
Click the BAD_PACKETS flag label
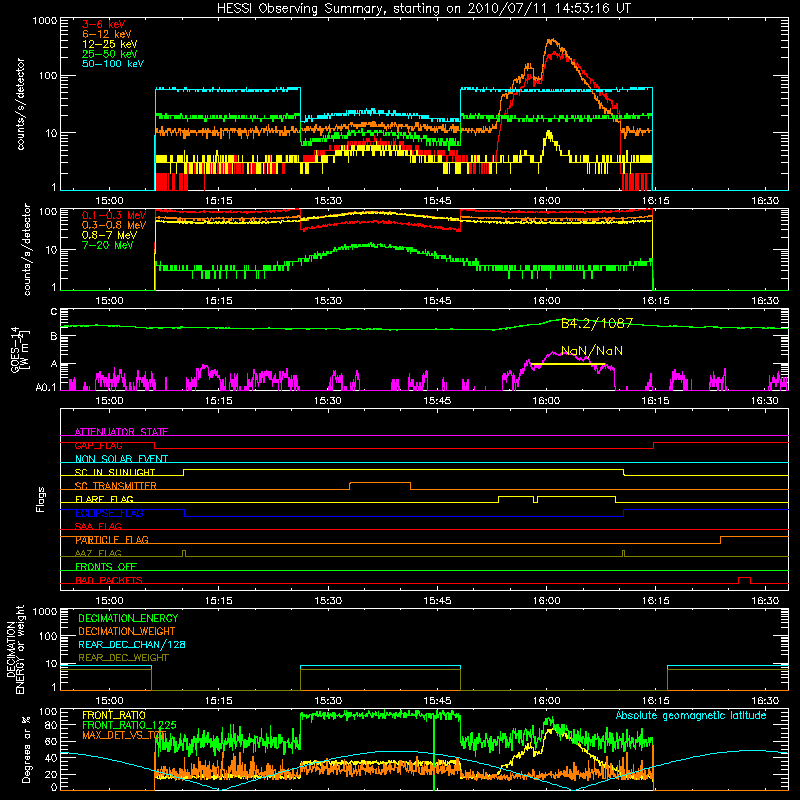click(x=109, y=580)
